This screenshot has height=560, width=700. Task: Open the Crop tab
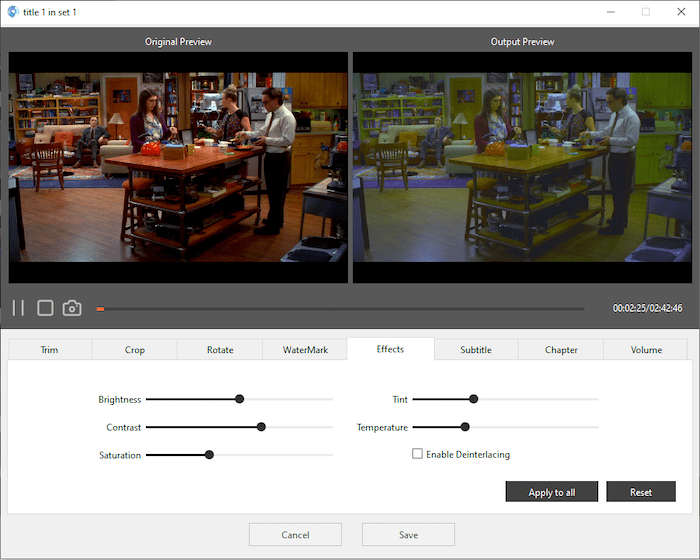point(135,350)
